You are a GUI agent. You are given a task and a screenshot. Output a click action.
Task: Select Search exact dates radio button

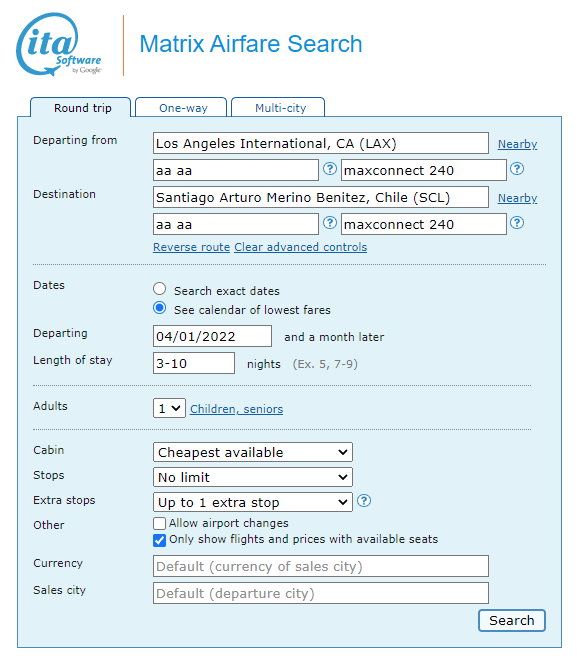coord(159,289)
